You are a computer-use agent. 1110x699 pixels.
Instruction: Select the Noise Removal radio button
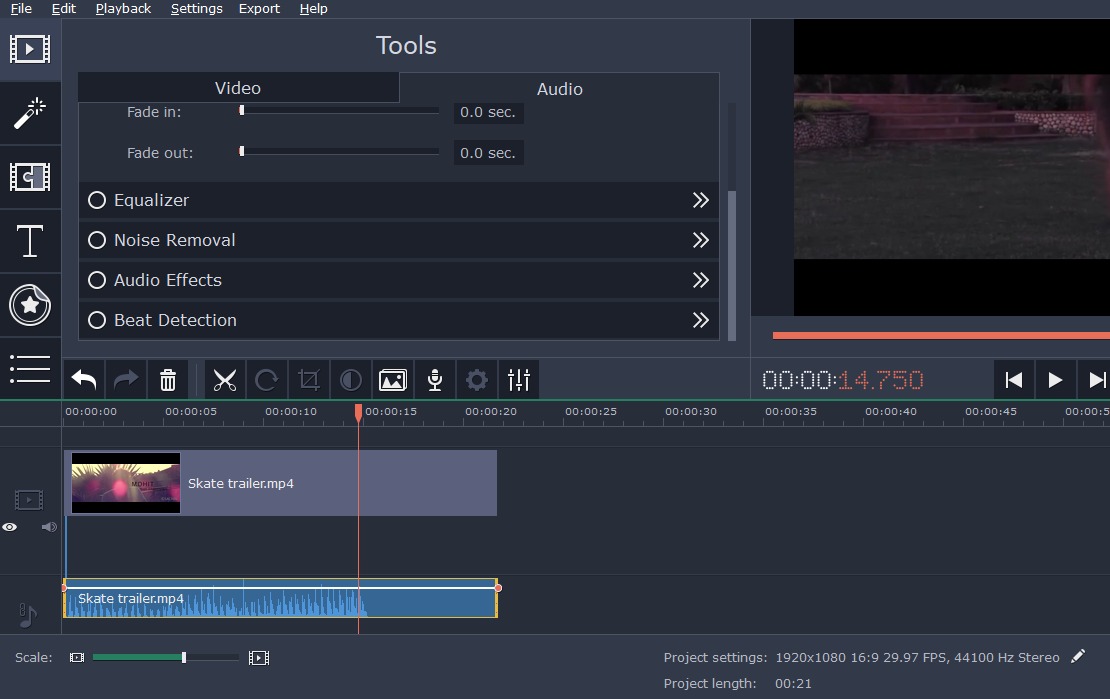click(97, 240)
